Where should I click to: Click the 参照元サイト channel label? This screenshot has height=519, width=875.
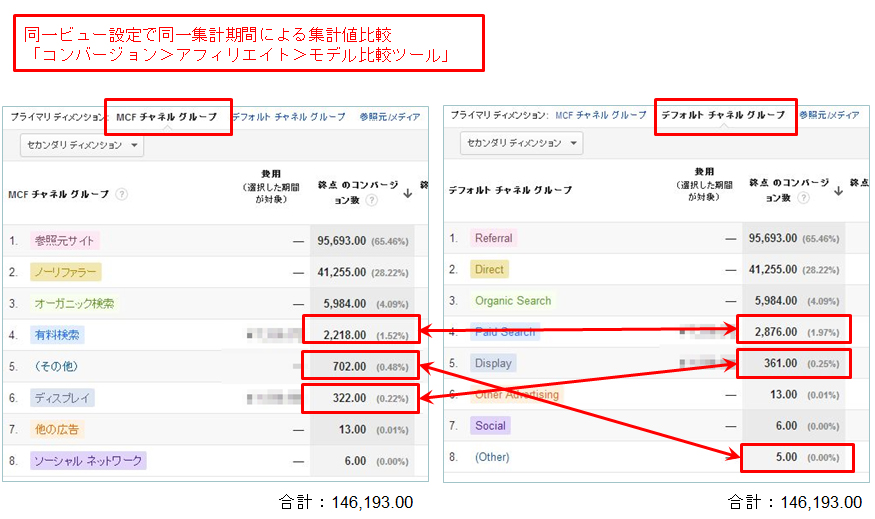pyautogui.click(x=65, y=241)
